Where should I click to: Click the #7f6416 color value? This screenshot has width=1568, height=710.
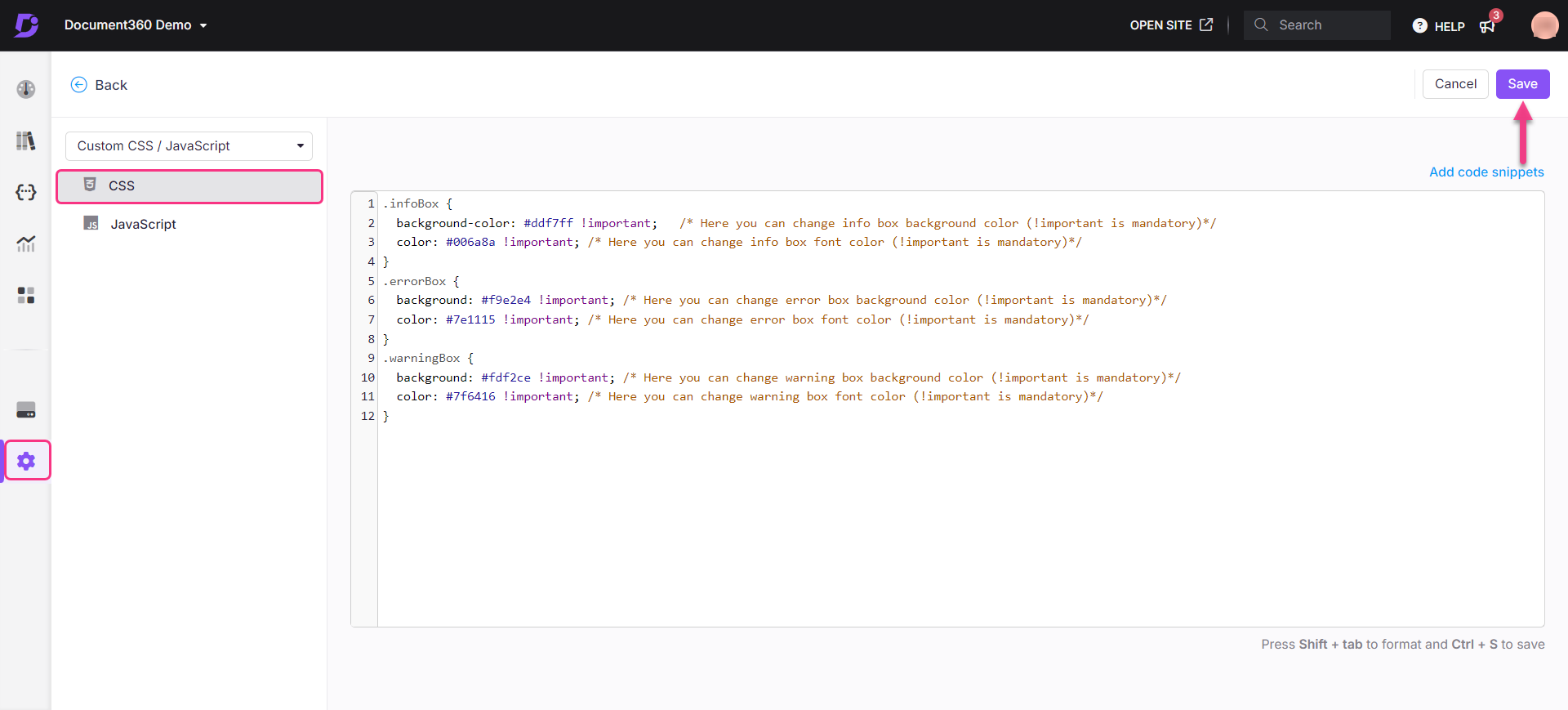click(x=470, y=396)
